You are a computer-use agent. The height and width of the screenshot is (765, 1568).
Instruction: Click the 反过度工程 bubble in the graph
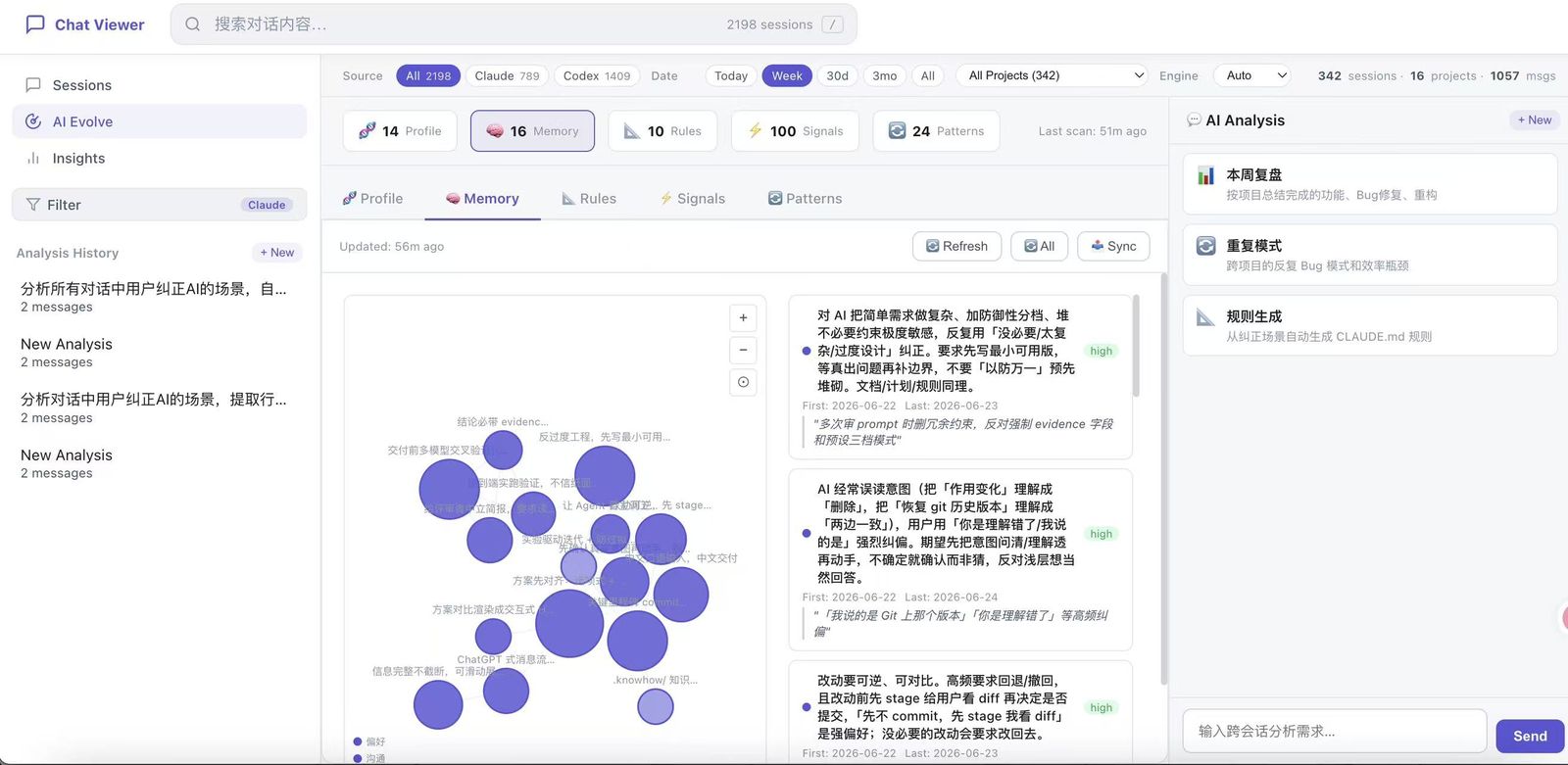605,476
